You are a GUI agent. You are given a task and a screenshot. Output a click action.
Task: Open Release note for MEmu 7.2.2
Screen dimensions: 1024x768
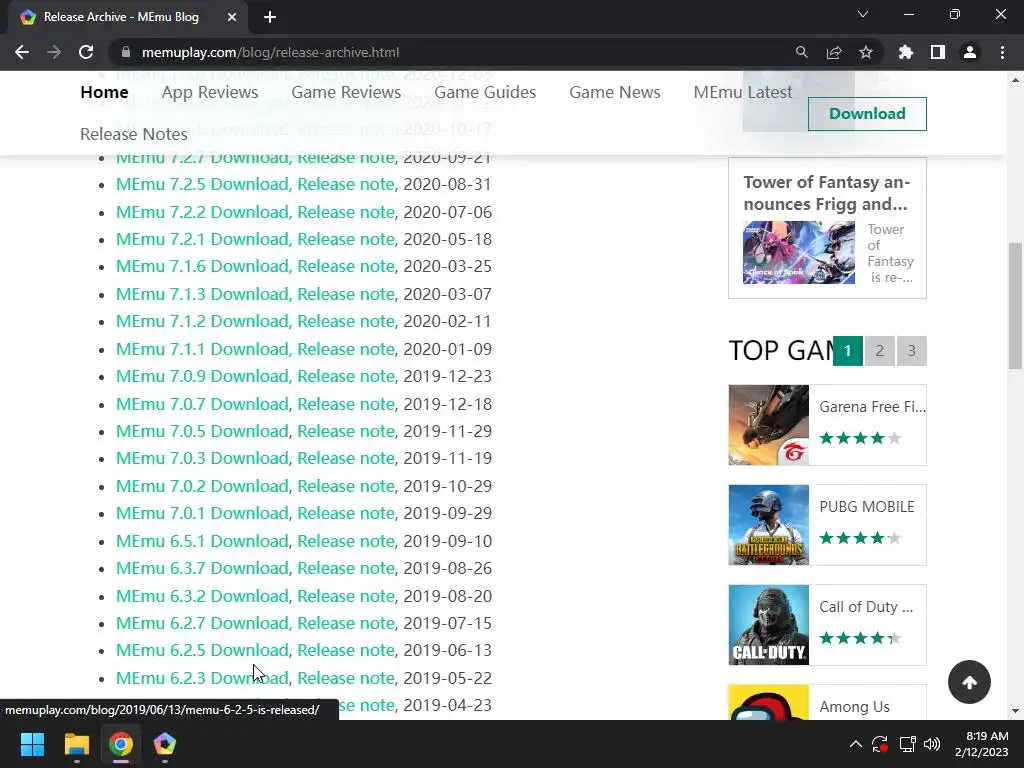tap(346, 212)
